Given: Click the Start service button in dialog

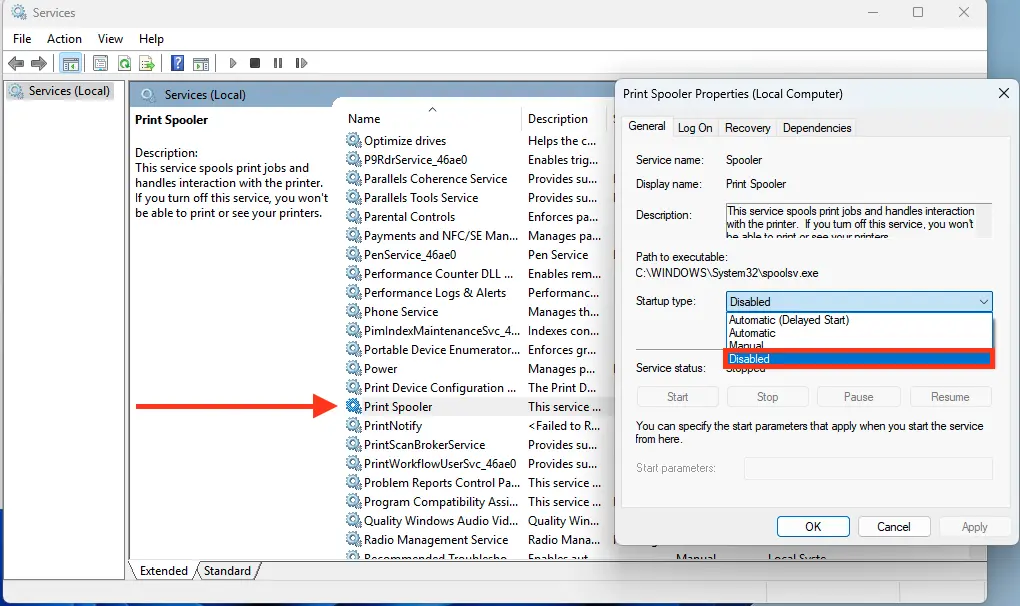Looking at the screenshot, I should [677, 397].
